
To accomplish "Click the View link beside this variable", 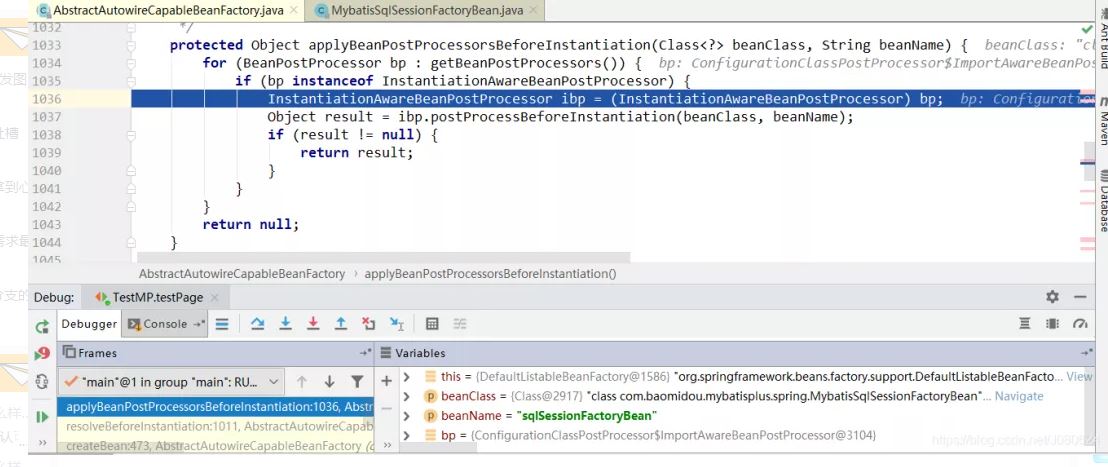I will 1079,377.
